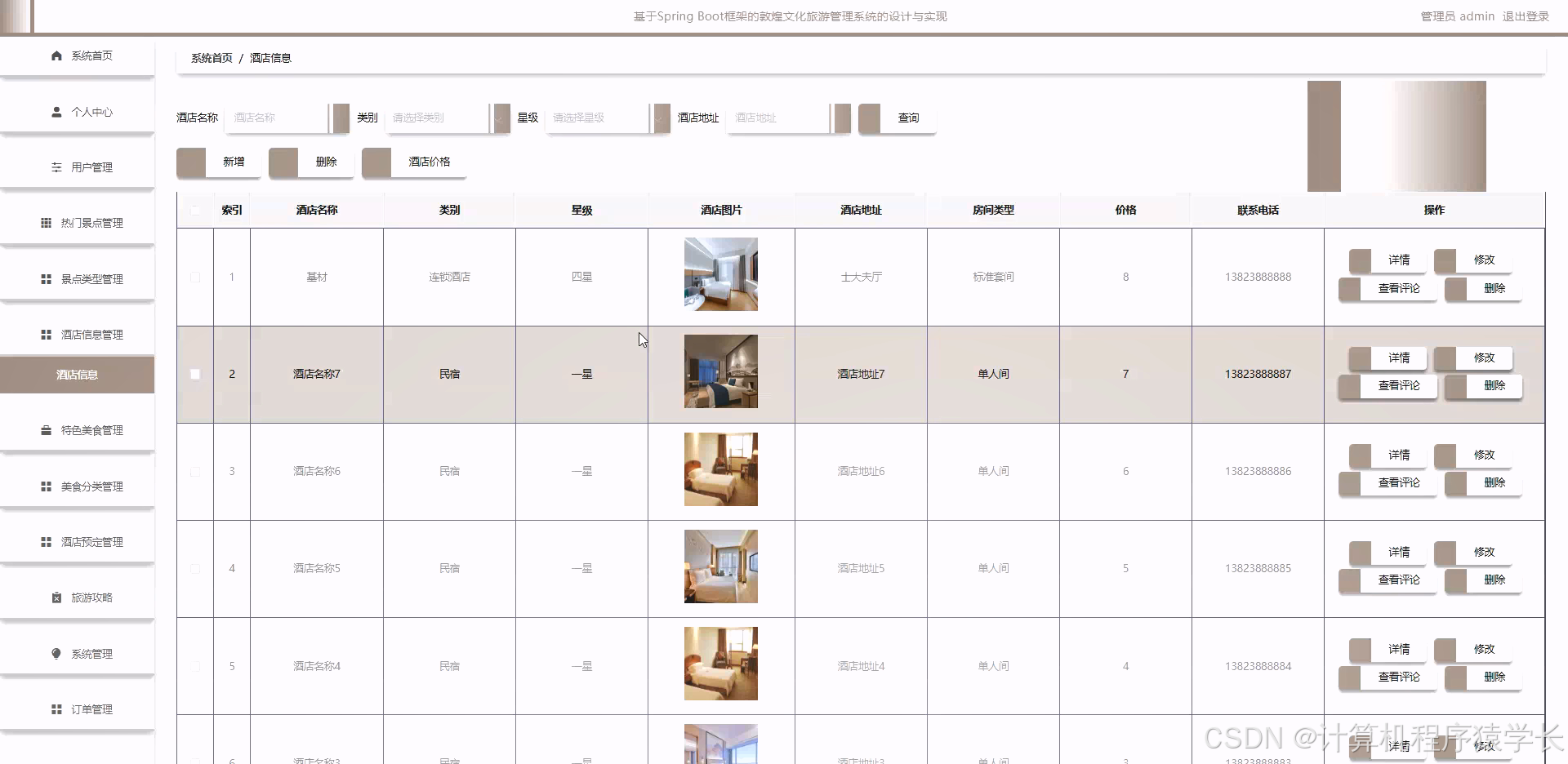Click 系统首页 breadcrumb link
This screenshot has width=1568, height=764.
point(212,58)
